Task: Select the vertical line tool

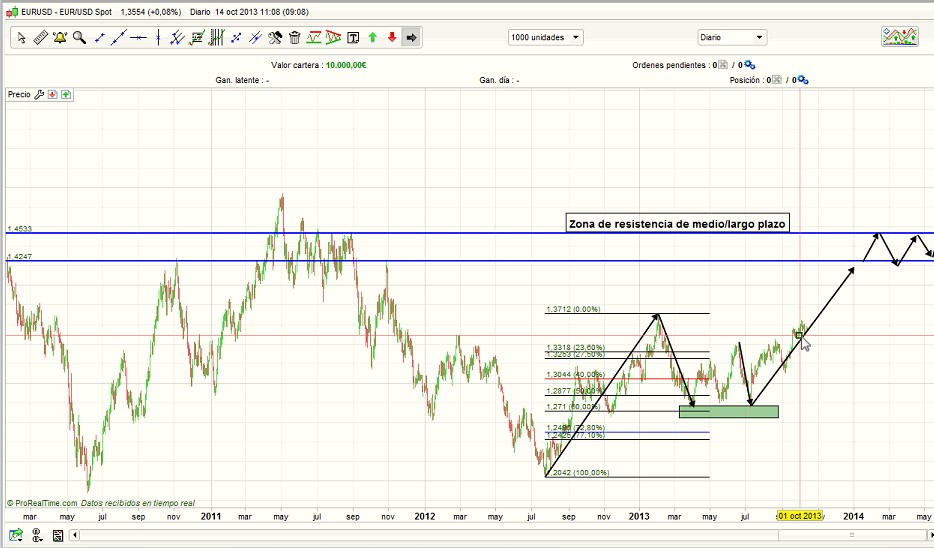Action: (x=158, y=38)
